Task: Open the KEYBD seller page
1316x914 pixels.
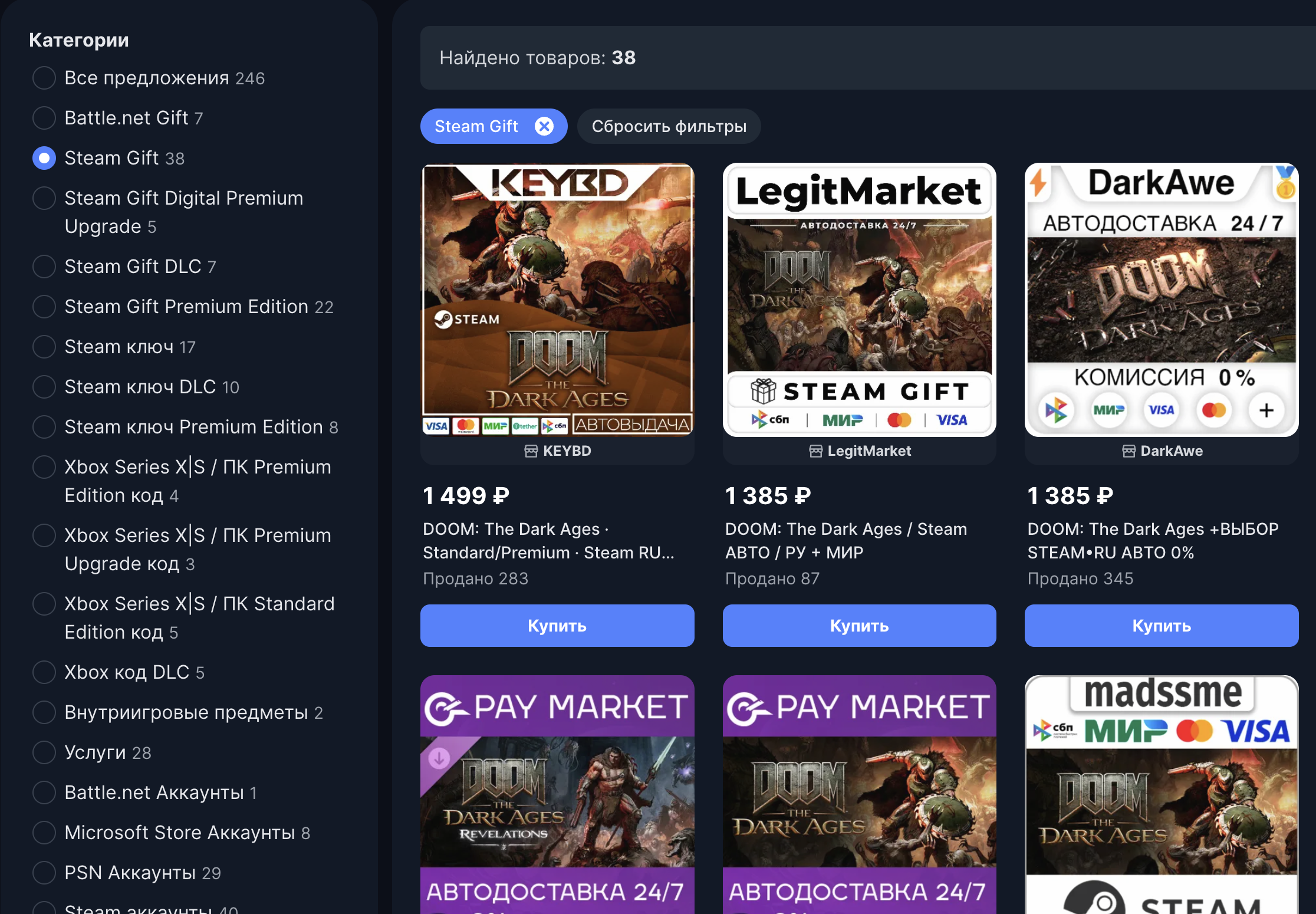Action: pos(558,451)
